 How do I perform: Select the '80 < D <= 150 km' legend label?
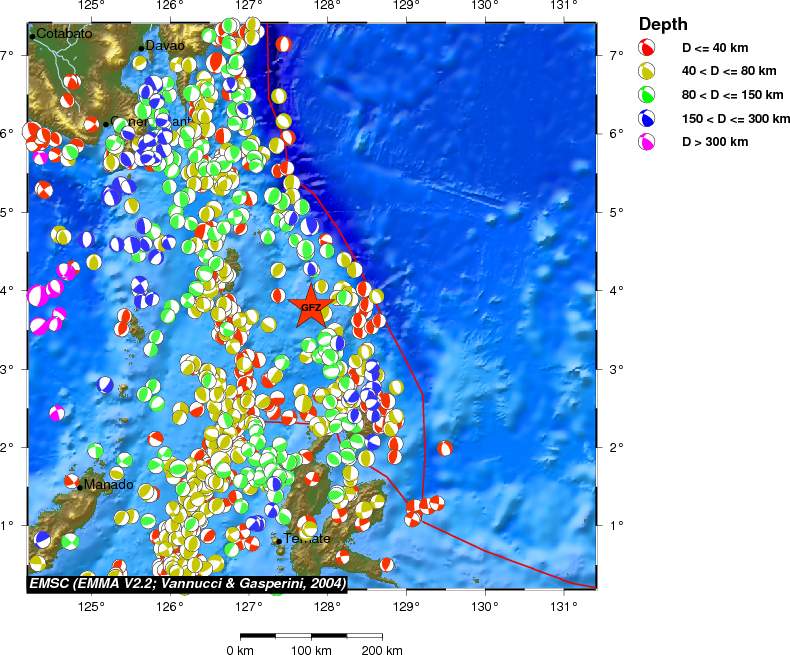pyautogui.click(x=732, y=95)
